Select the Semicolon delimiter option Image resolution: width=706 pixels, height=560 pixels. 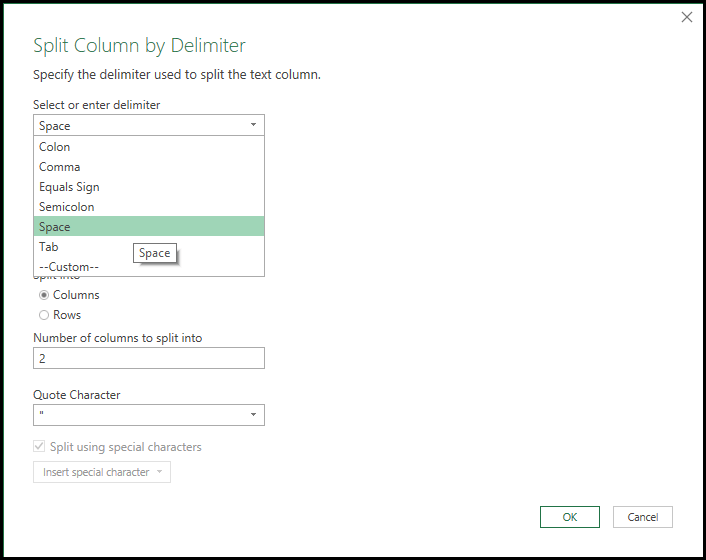pos(67,207)
